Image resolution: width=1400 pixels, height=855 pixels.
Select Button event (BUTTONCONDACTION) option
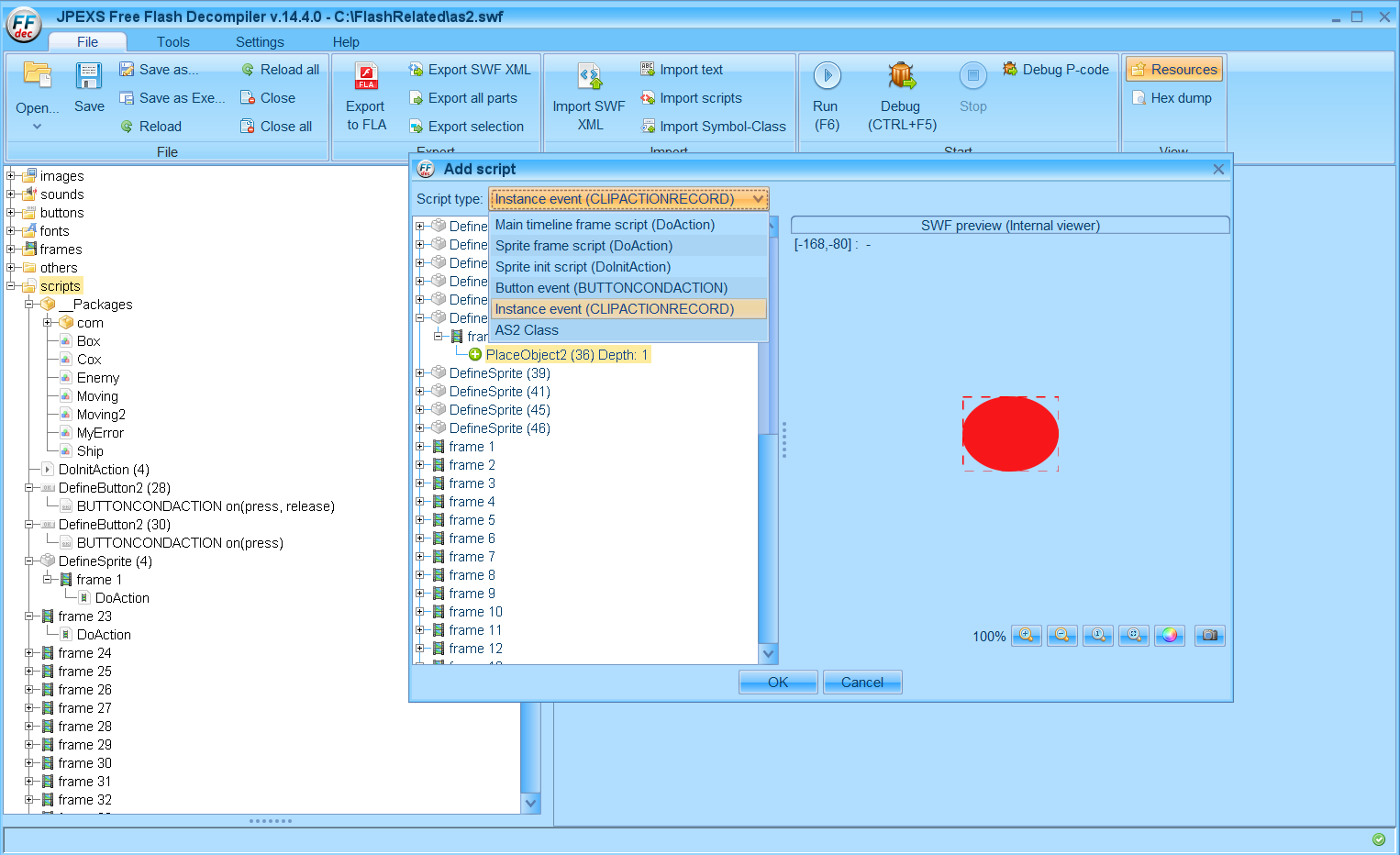click(x=629, y=288)
